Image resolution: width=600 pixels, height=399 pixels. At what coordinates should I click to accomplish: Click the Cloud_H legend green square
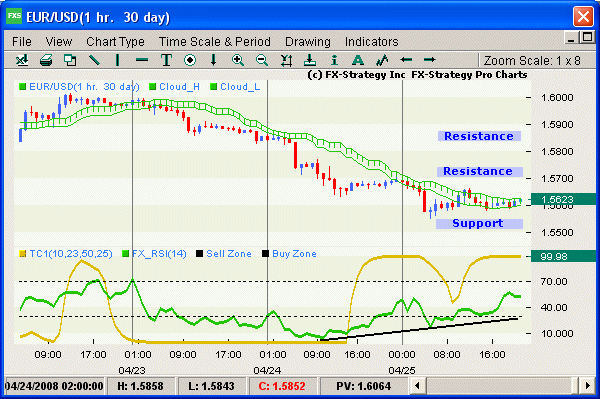tap(152, 87)
